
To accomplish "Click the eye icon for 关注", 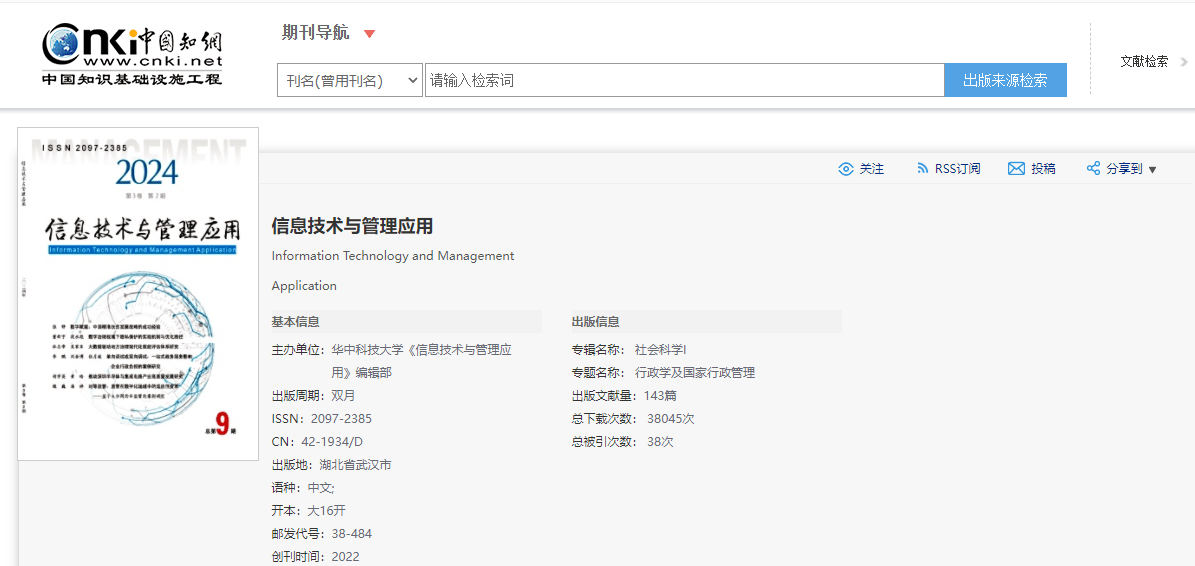I will [x=845, y=169].
